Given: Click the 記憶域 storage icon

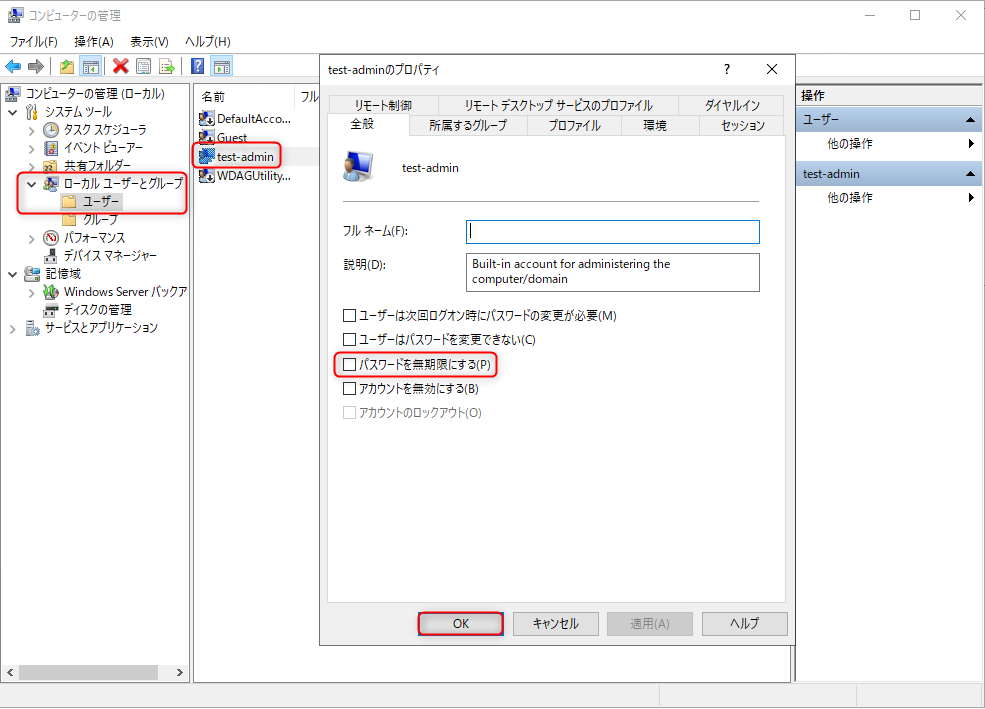Looking at the screenshot, I should (x=32, y=274).
